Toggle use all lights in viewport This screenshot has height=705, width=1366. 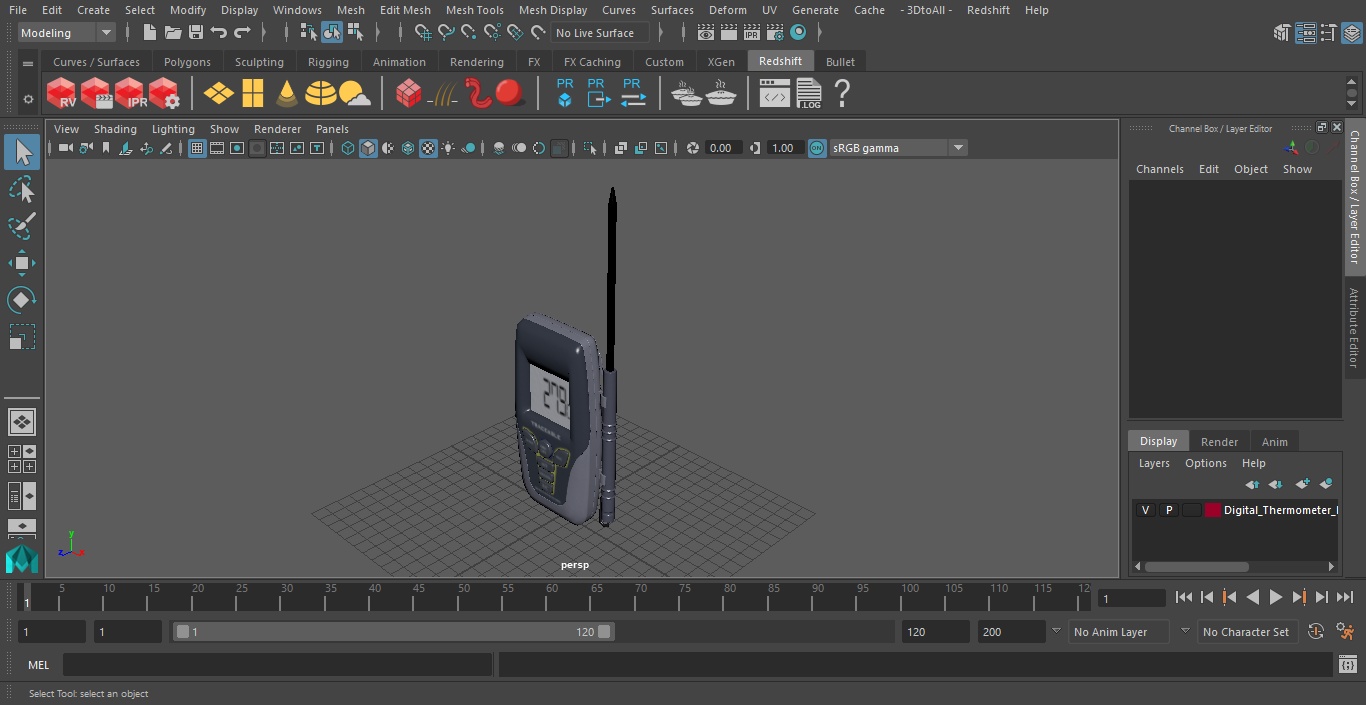point(448,148)
